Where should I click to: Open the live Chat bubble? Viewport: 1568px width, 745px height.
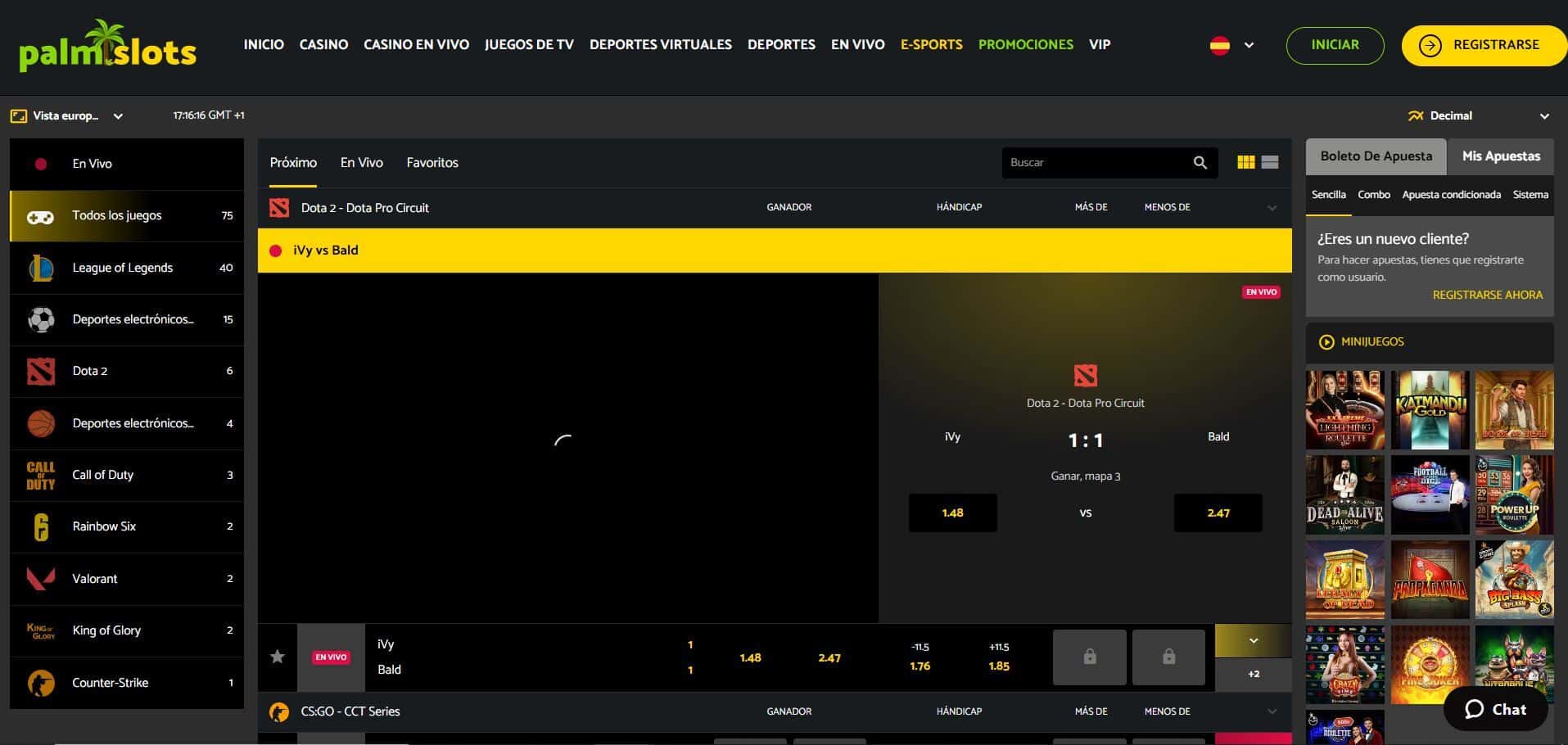coord(1495,709)
